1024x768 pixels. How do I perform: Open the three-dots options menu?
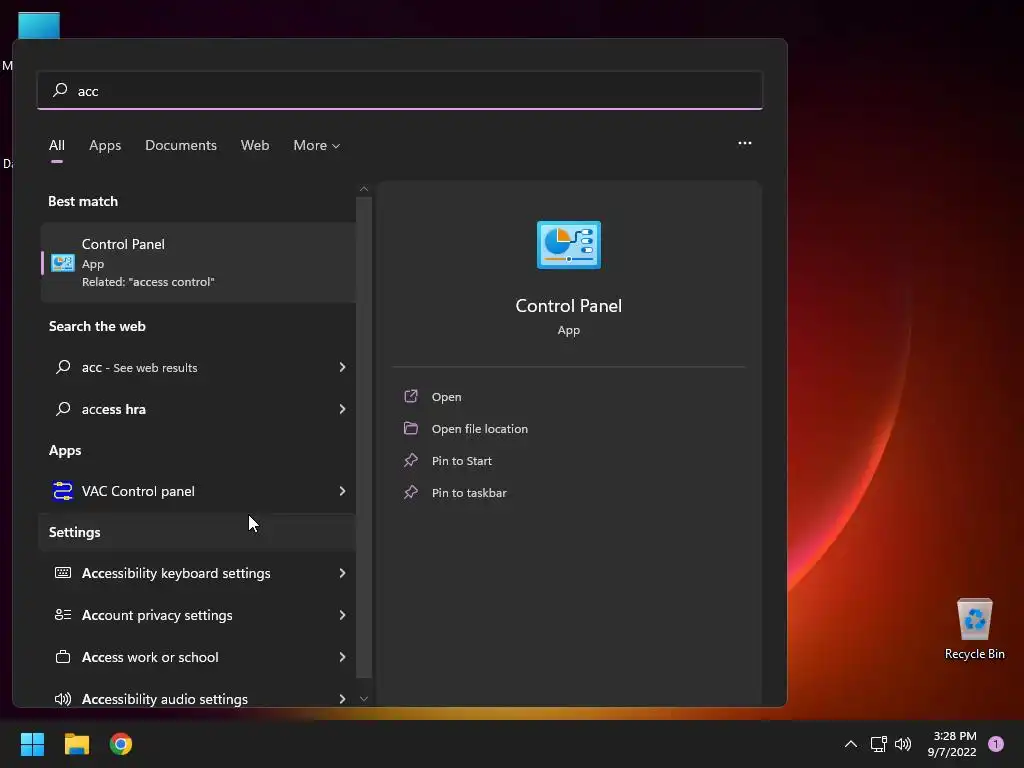[744, 143]
